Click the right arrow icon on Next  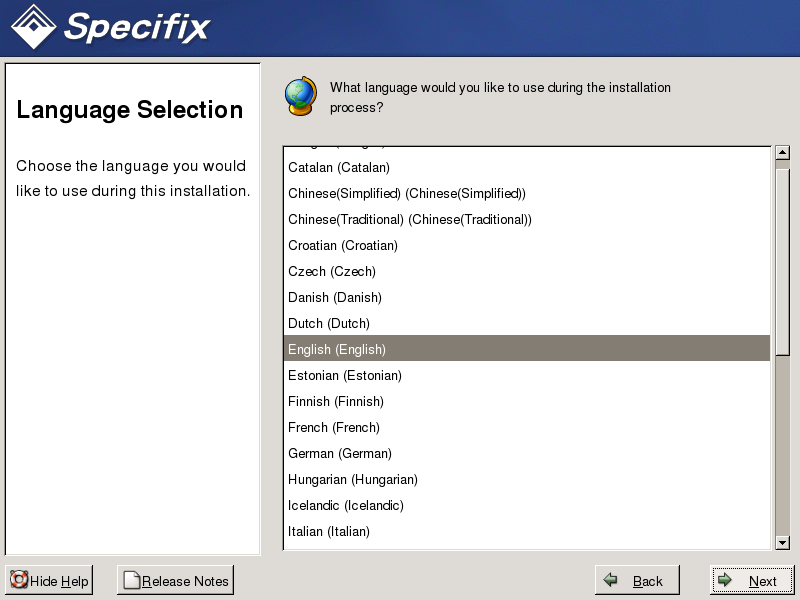click(x=725, y=581)
